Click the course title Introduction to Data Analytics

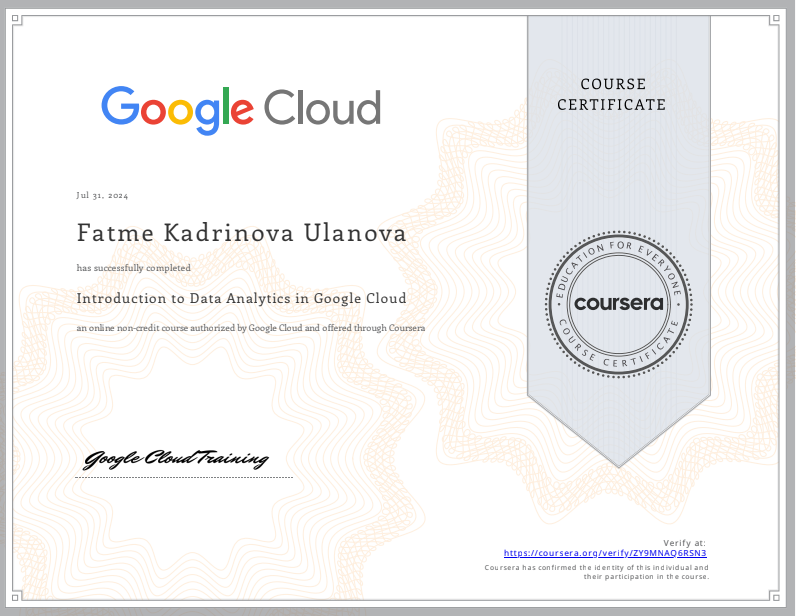241,298
